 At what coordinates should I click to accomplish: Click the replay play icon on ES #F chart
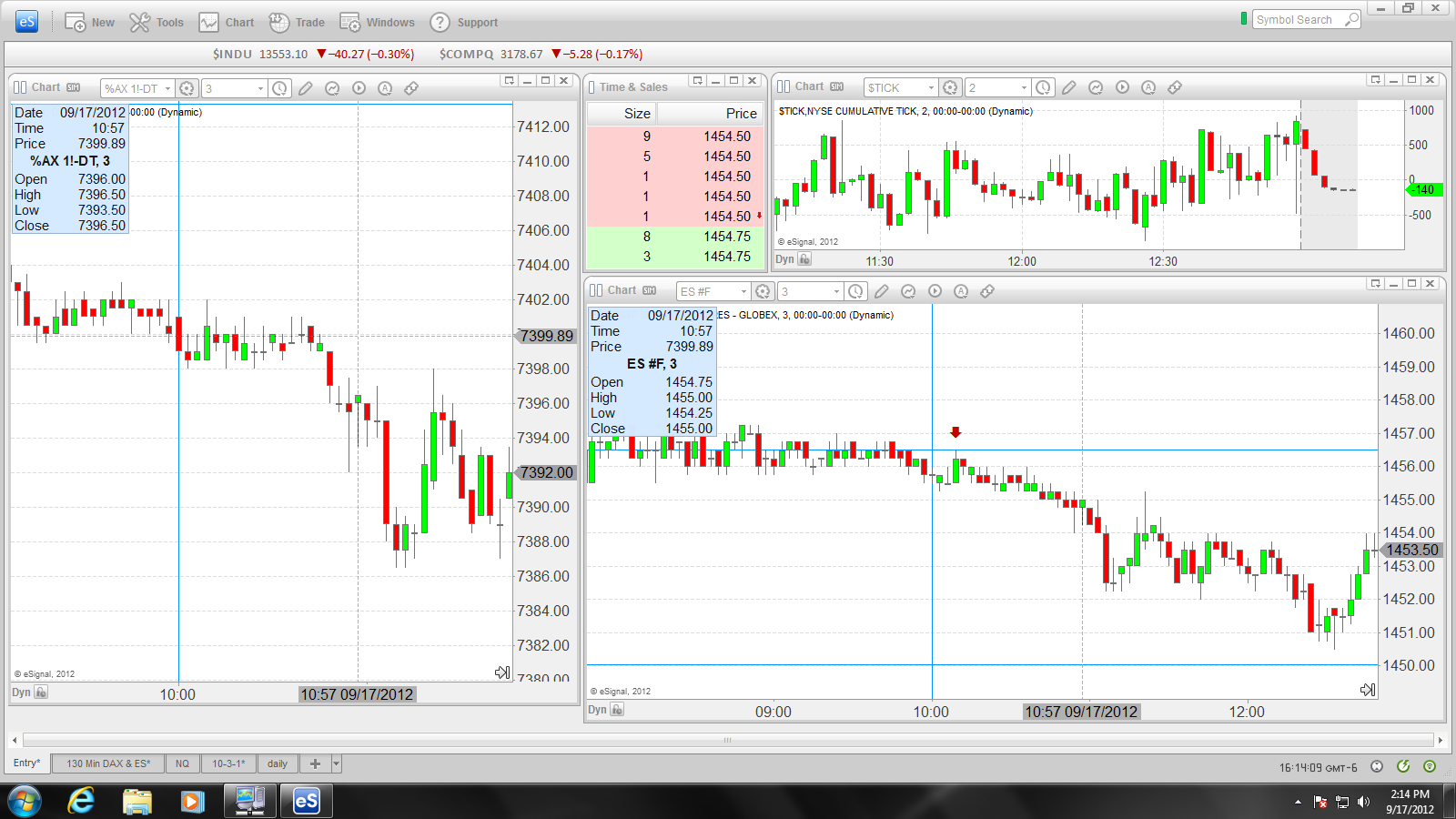tap(935, 291)
